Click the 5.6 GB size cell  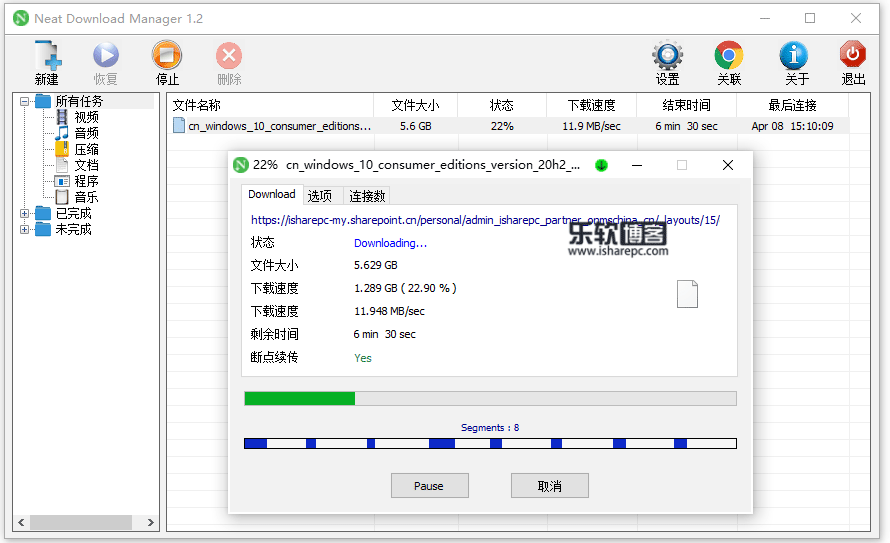(x=415, y=126)
